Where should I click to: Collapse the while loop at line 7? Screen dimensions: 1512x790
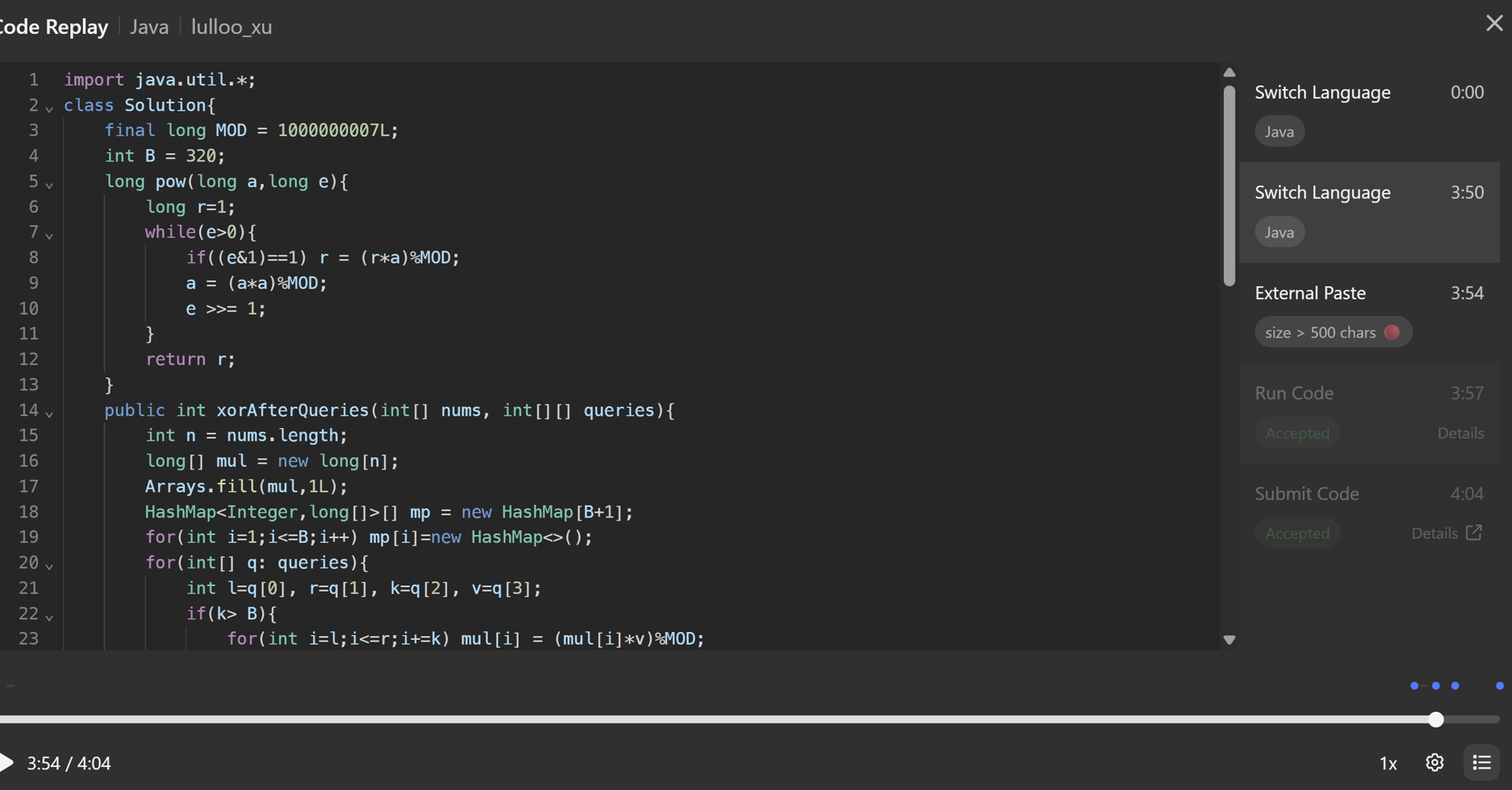pyautogui.click(x=49, y=235)
